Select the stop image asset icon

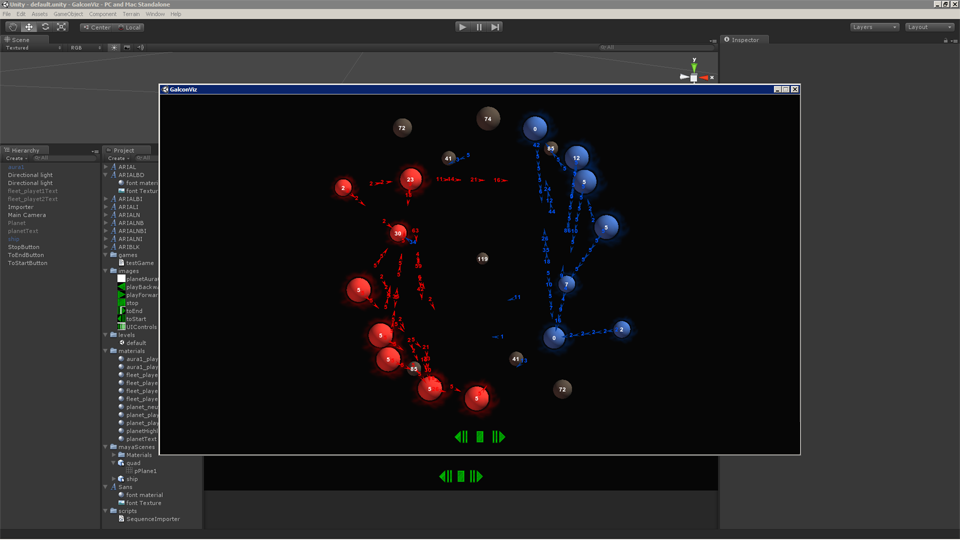(121, 302)
